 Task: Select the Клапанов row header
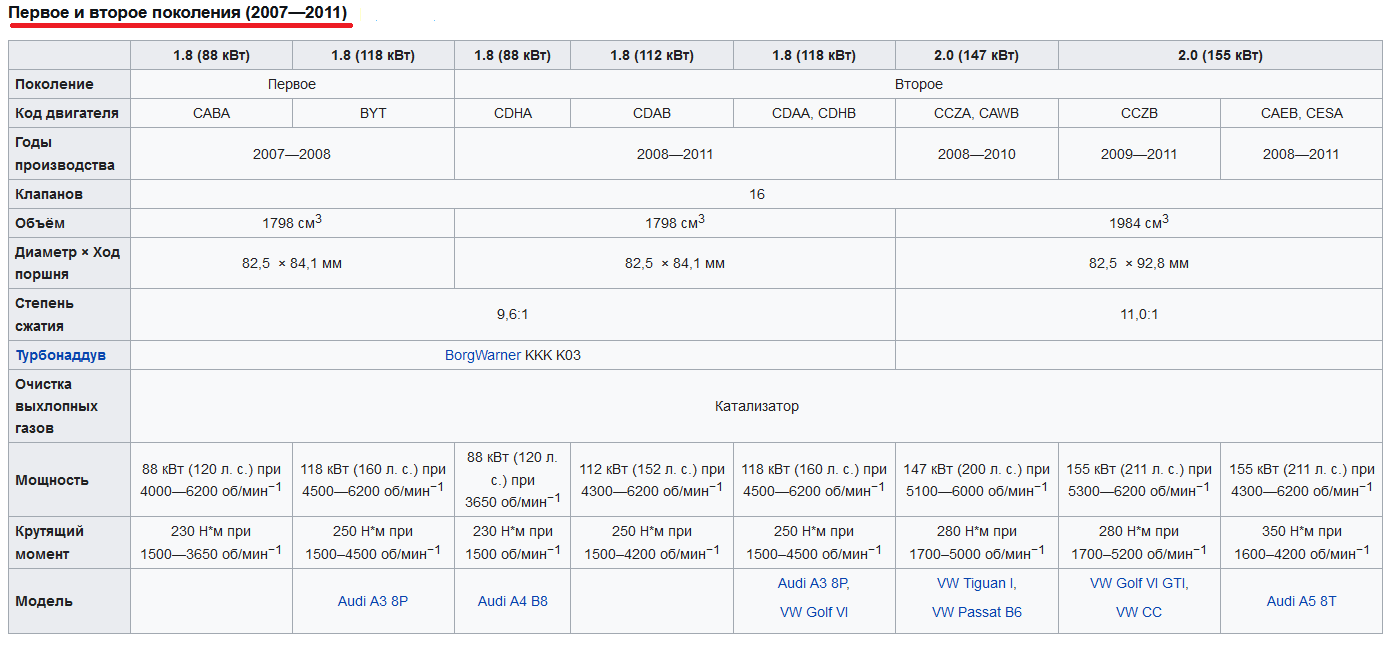[70, 194]
